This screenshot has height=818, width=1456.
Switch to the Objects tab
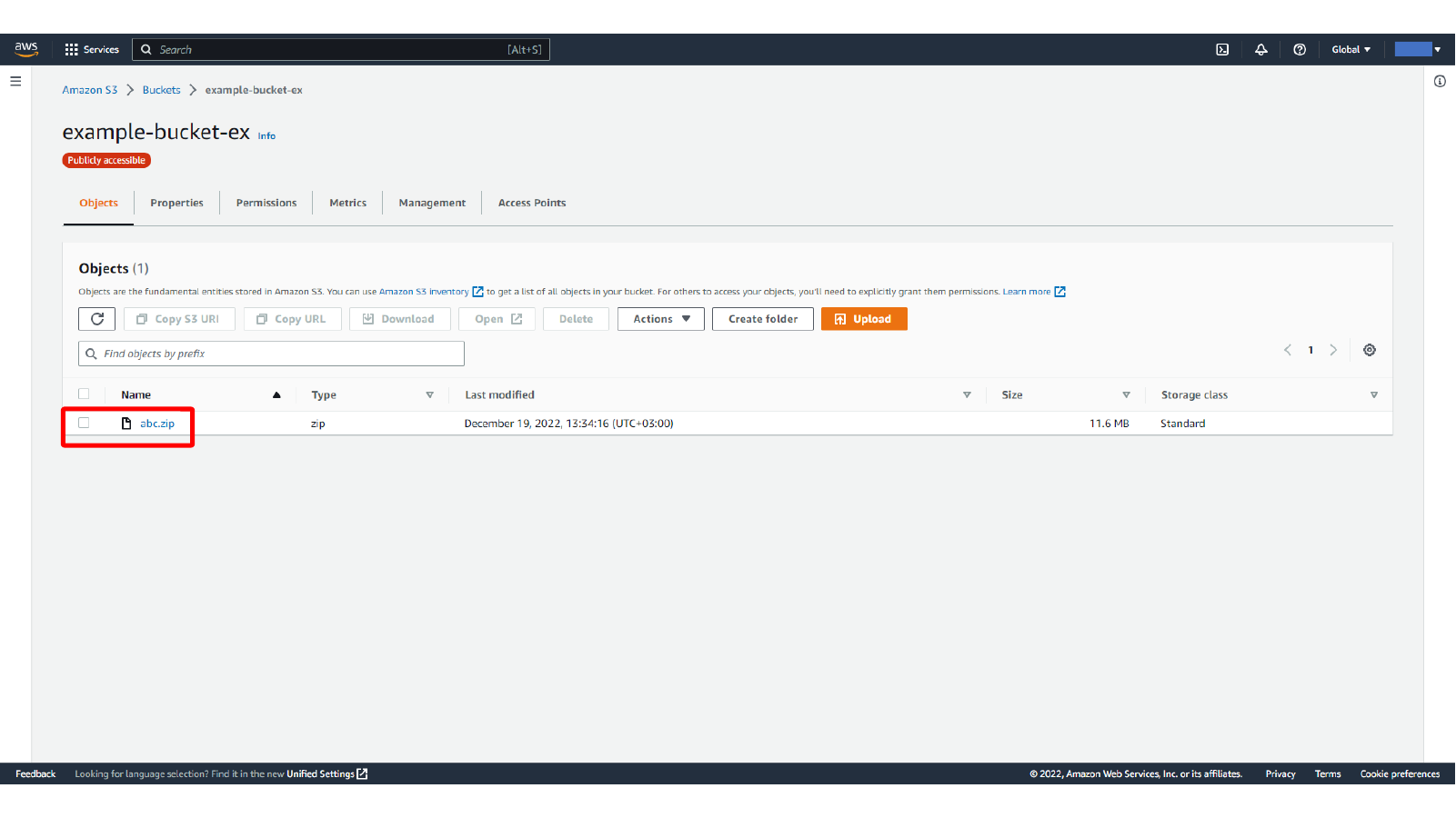(x=98, y=203)
